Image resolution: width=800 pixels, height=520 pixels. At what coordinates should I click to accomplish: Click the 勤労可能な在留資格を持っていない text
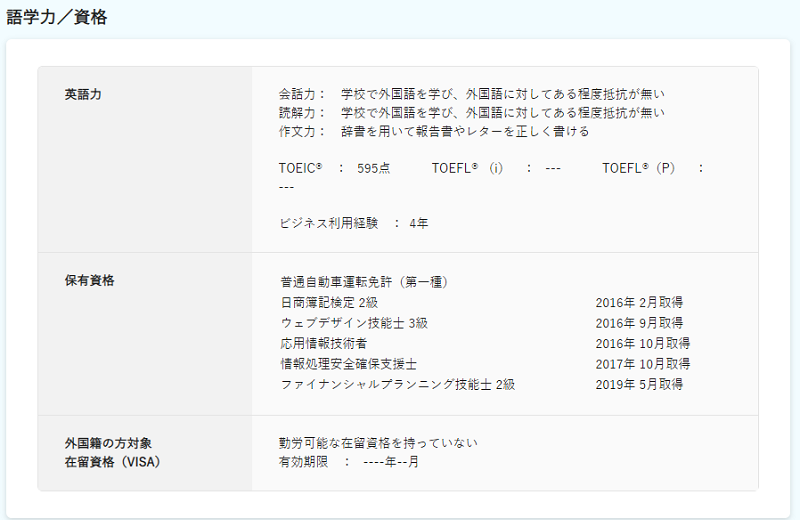click(378, 443)
